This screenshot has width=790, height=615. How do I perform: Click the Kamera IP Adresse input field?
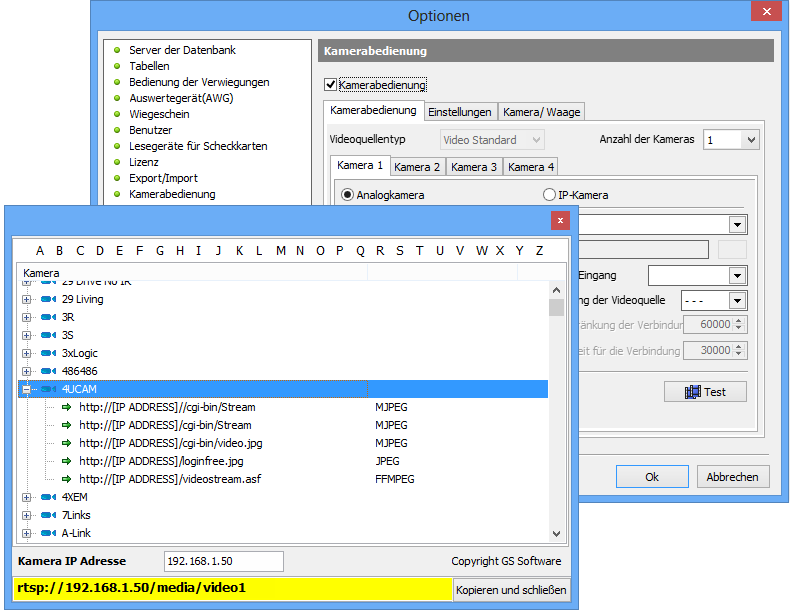(223, 561)
